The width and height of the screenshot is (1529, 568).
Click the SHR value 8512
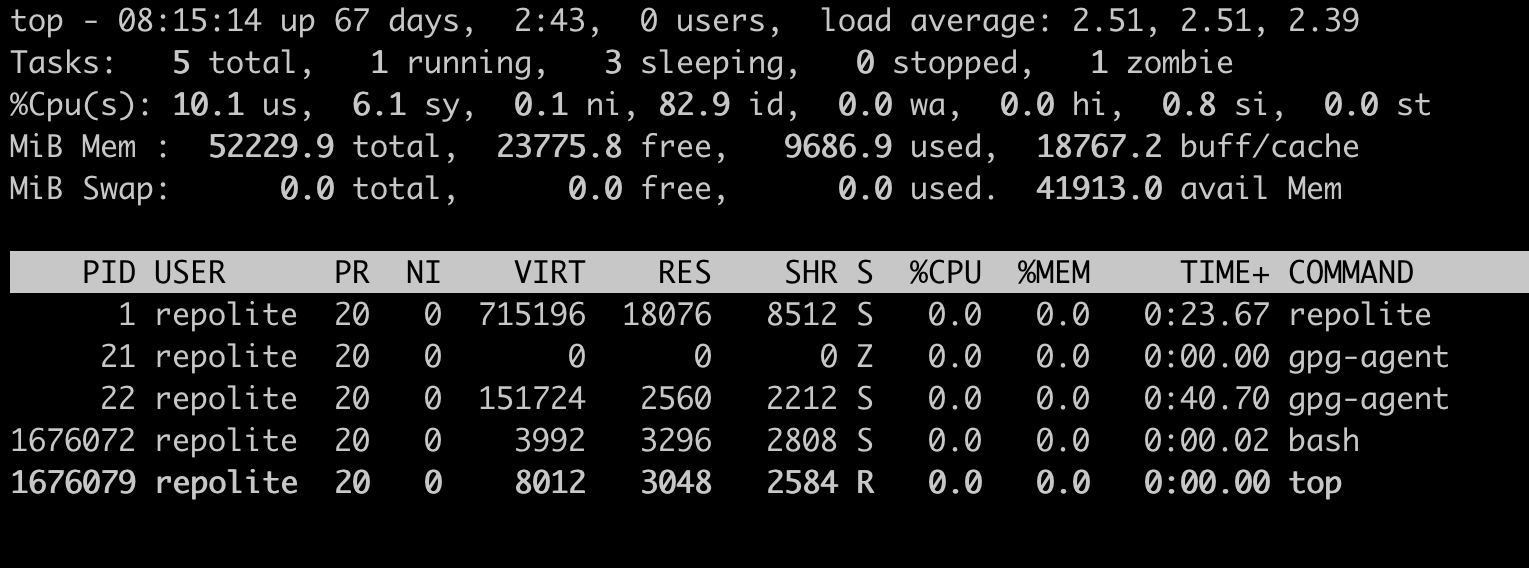coord(801,315)
